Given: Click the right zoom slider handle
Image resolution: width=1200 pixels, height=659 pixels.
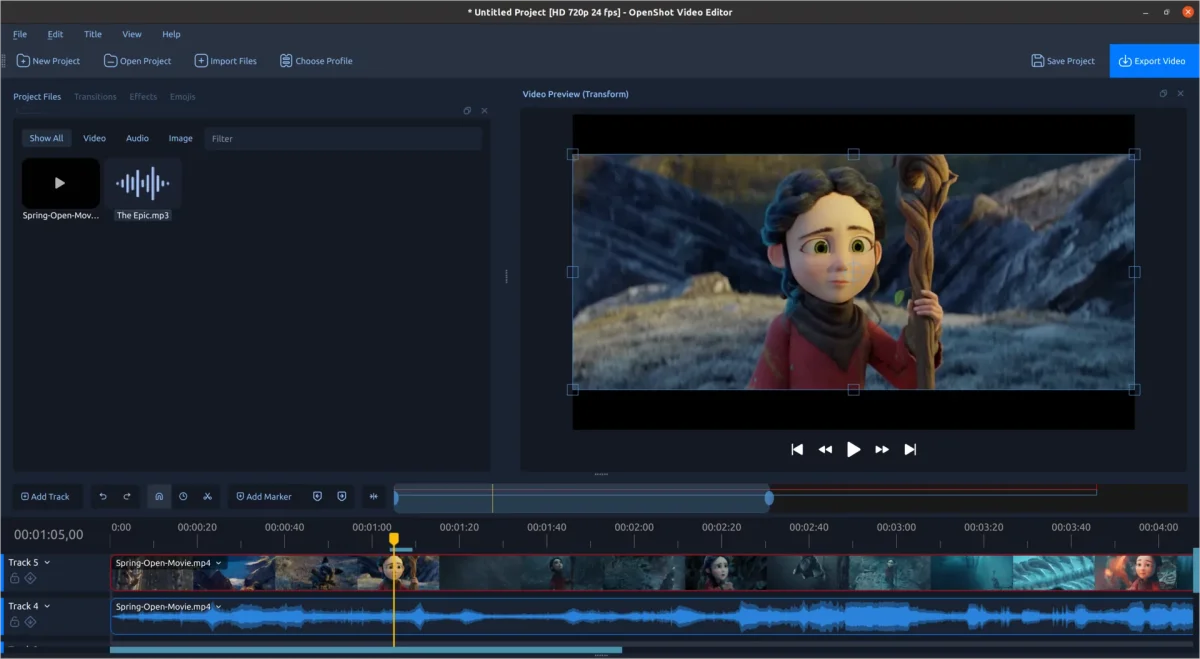Looking at the screenshot, I should pos(769,497).
